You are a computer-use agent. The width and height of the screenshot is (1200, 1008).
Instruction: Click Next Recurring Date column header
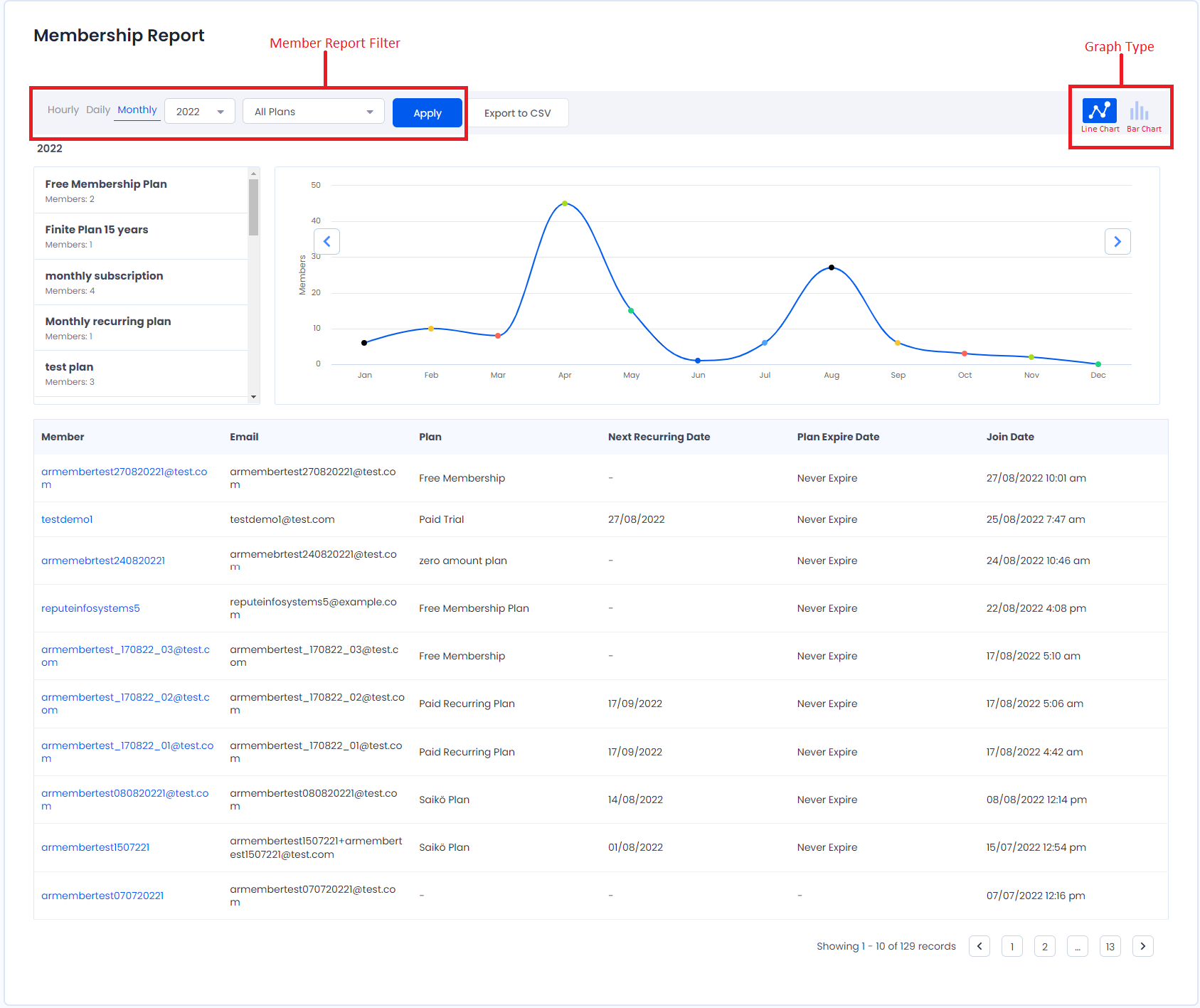[x=659, y=437]
